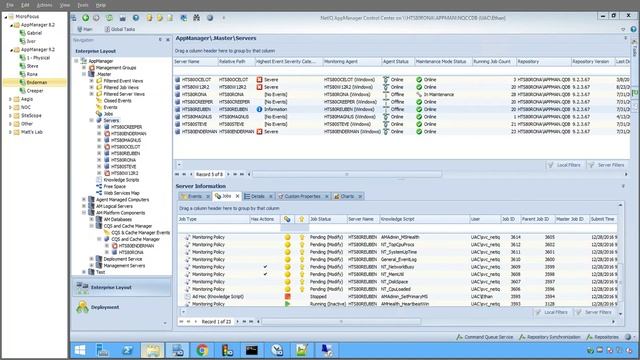Click Server Filters button in servers grid
The height and width of the screenshot is (360, 640).
(x=607, y=165)
